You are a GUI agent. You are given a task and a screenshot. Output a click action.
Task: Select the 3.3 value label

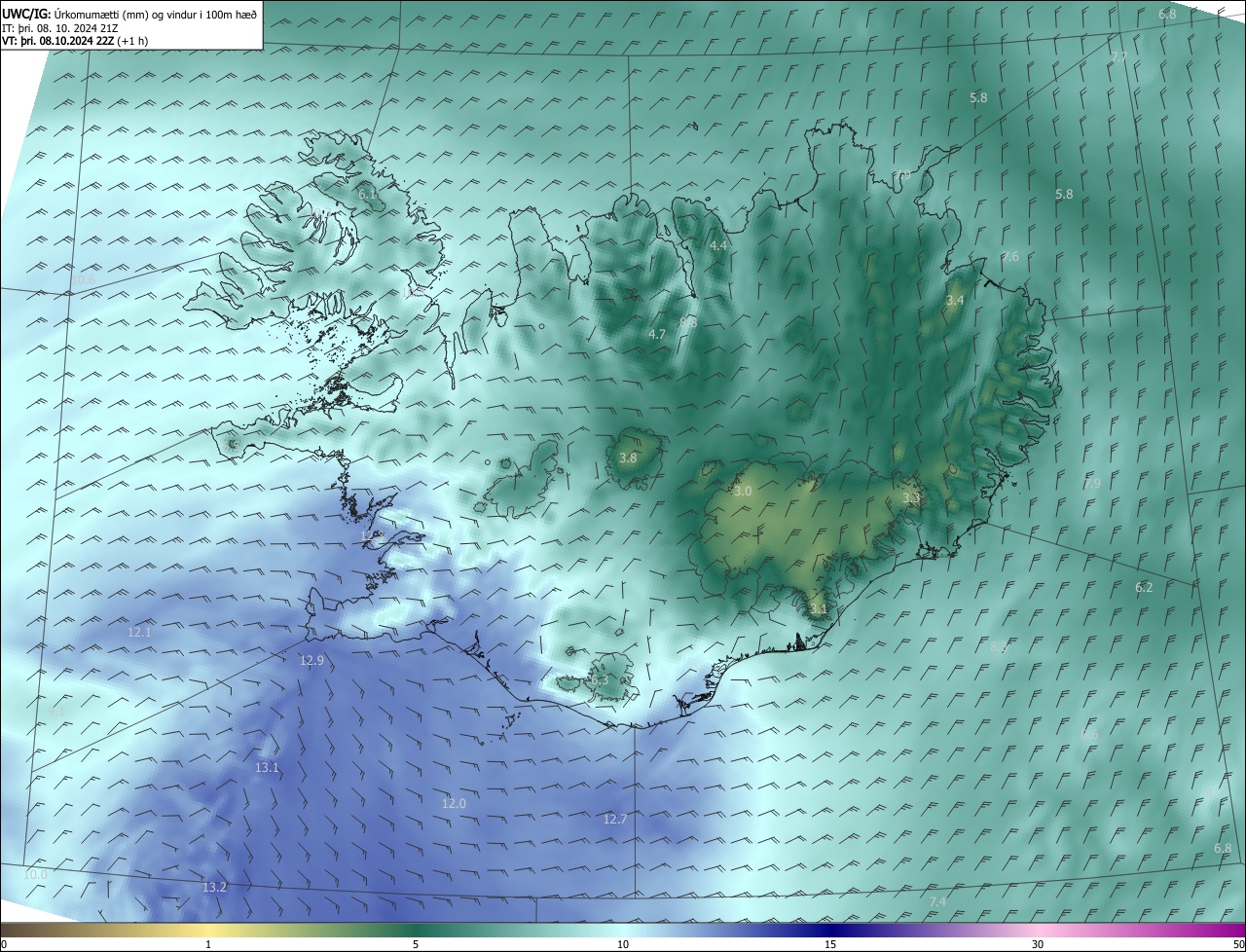[911, 498]
